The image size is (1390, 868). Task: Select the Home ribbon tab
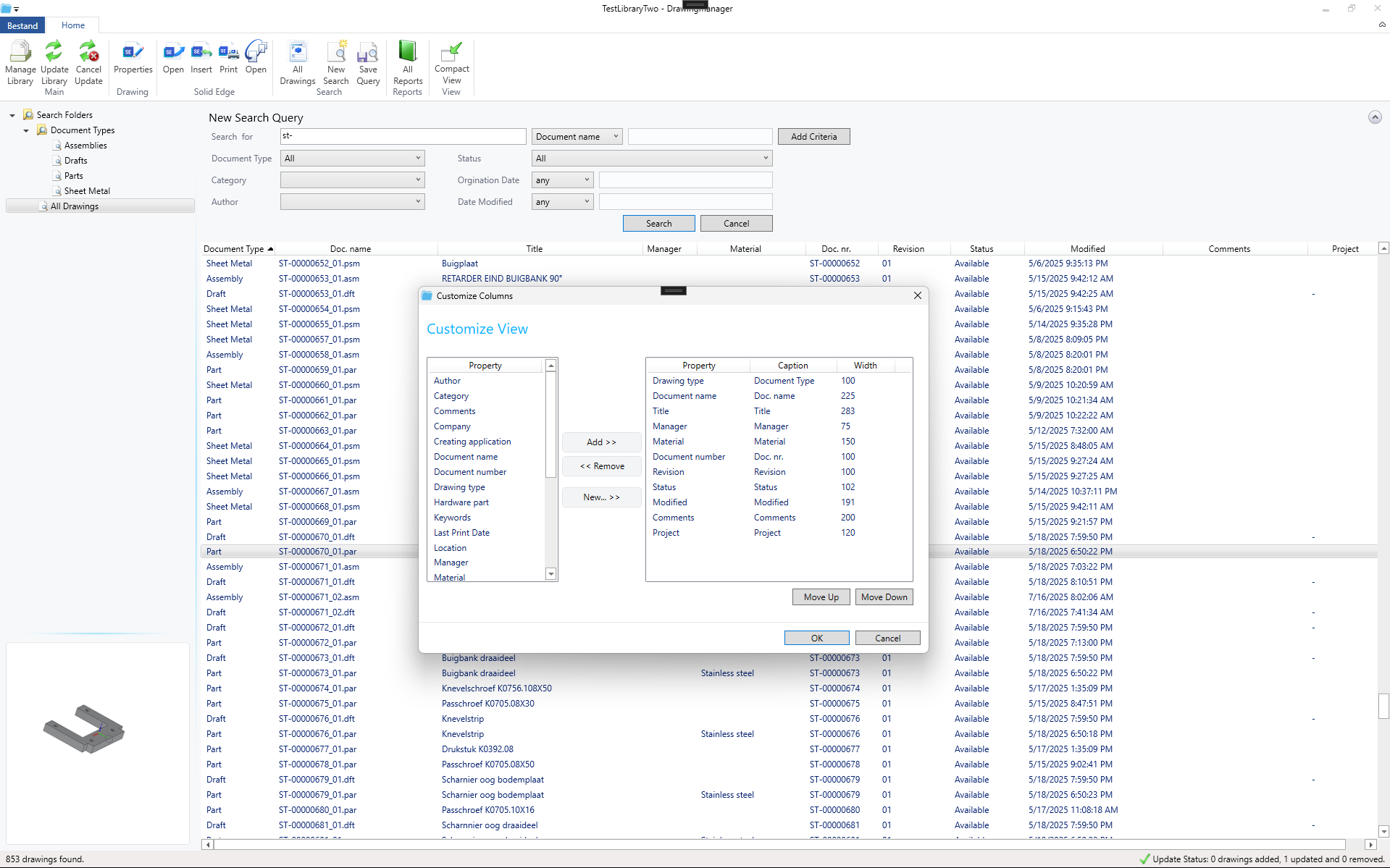click(72, 25)
